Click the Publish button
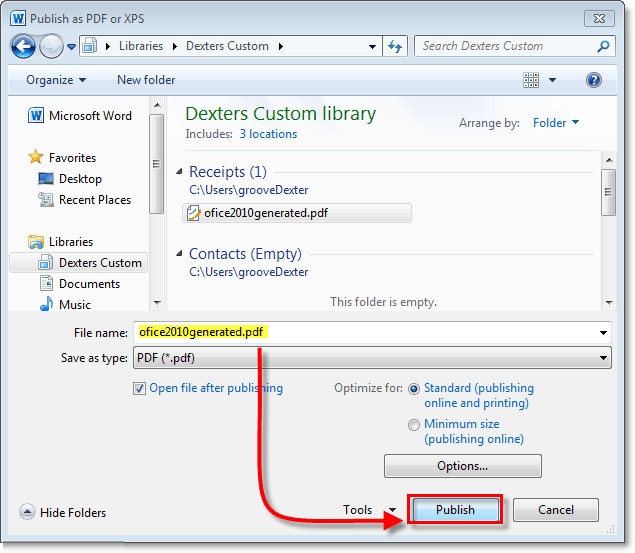 455,510
